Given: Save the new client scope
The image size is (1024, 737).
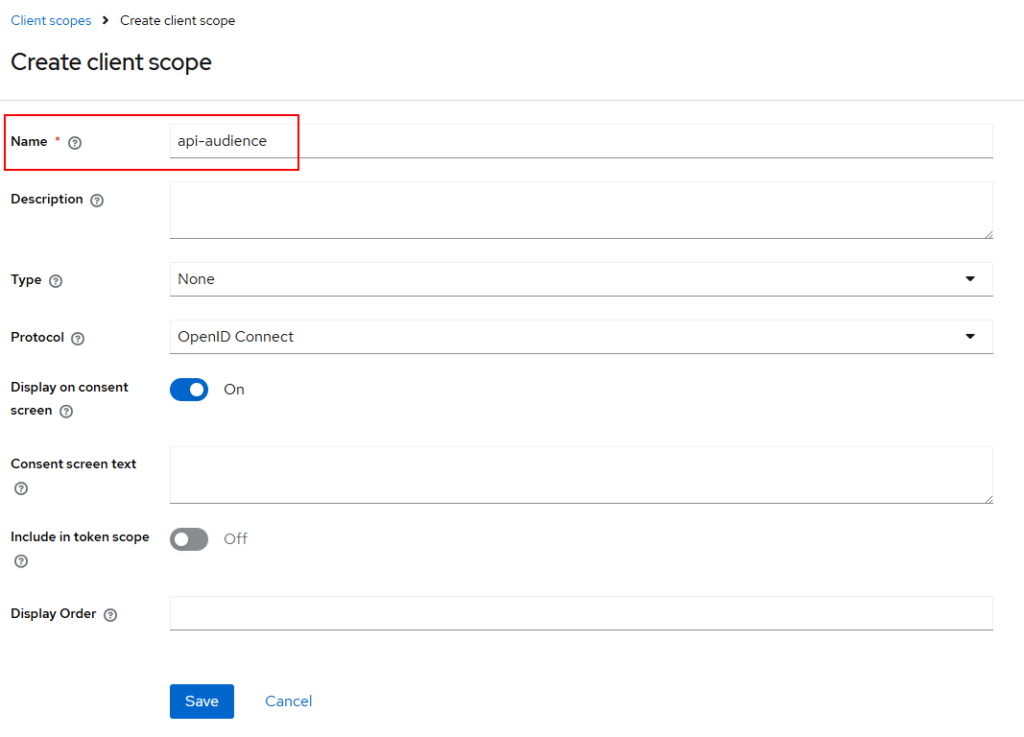Looking at the screenshot, I should (202, 701).
